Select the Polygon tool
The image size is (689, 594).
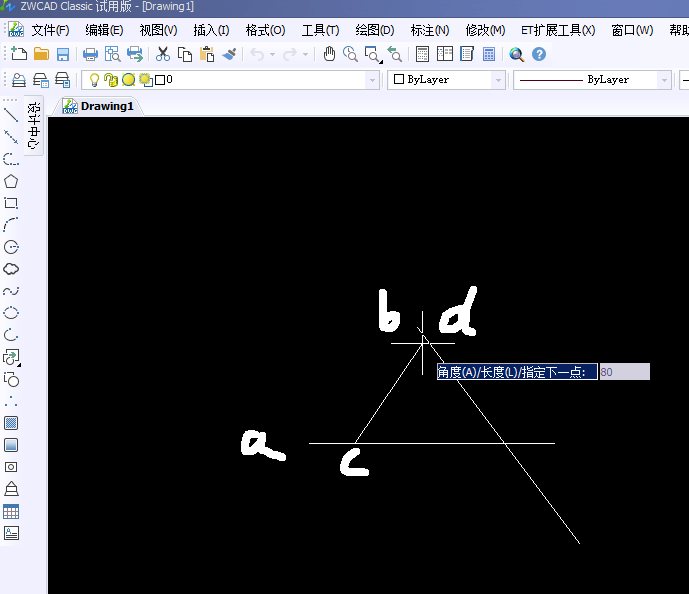point(12,181)
